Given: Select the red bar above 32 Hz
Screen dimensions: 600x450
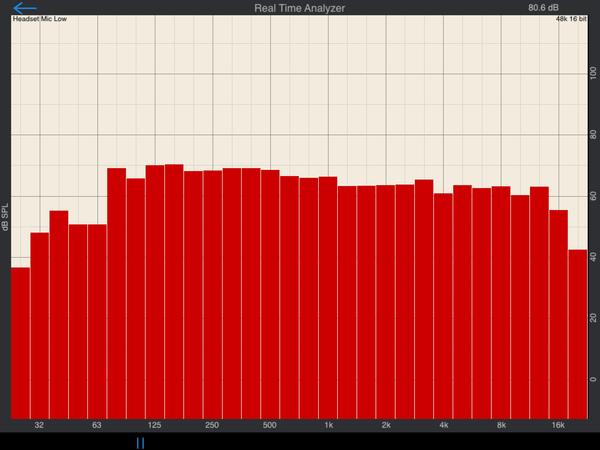Looking at the screenshot, I should tap(40, 326).
